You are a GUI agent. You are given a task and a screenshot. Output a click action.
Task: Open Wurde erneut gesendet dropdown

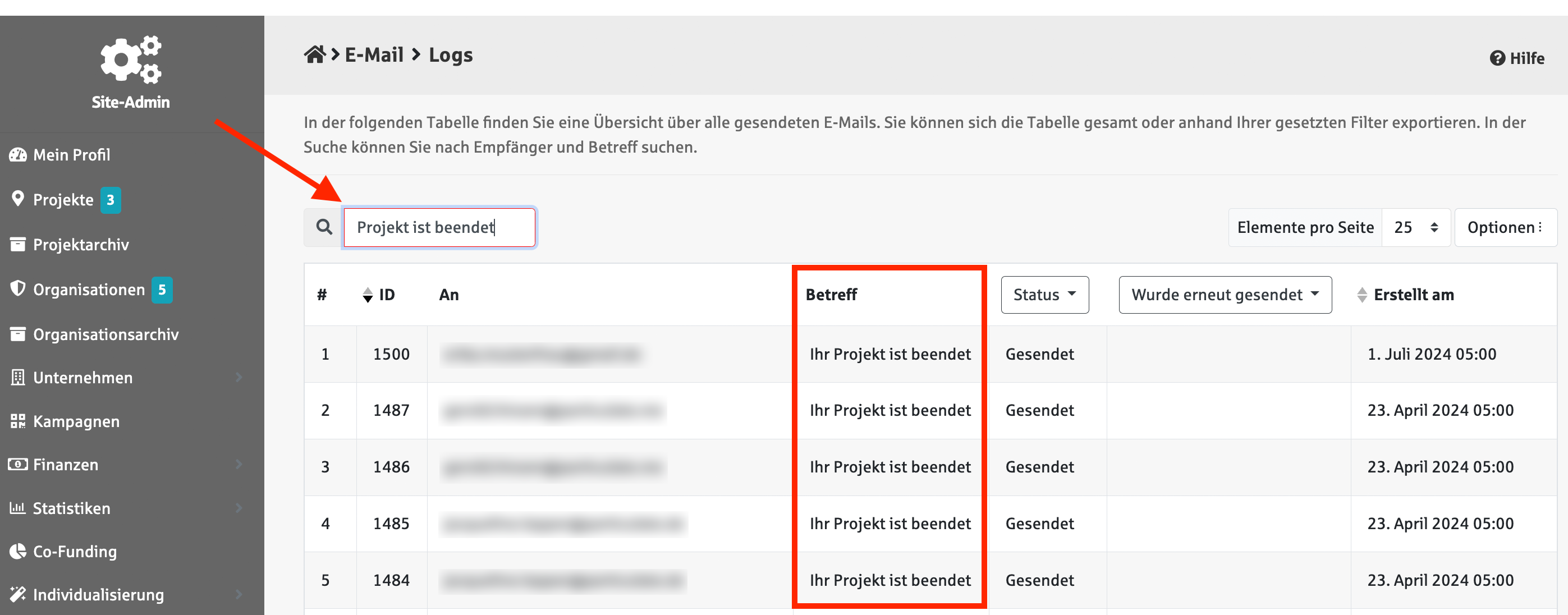coord(1225,295)
